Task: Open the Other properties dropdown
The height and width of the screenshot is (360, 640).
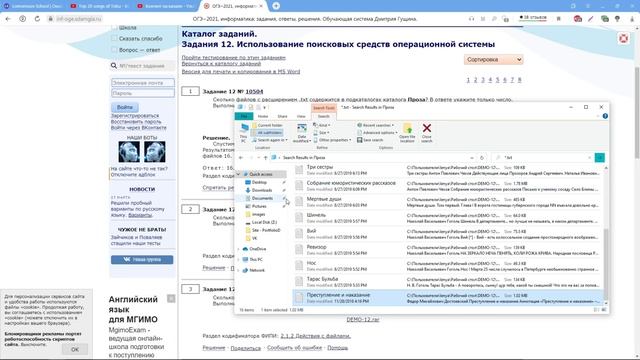Action: tap(332, 140)
